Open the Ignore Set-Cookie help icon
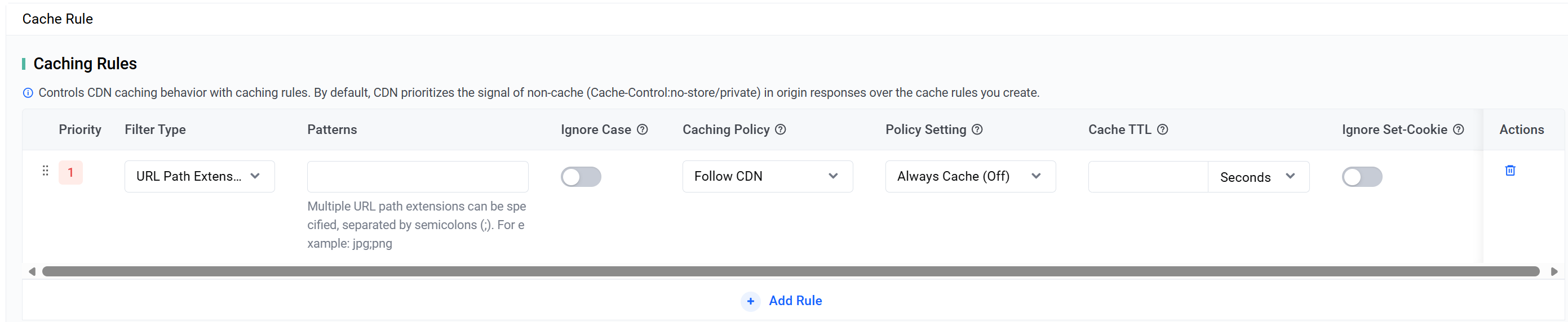 [x=1459, y=129]
